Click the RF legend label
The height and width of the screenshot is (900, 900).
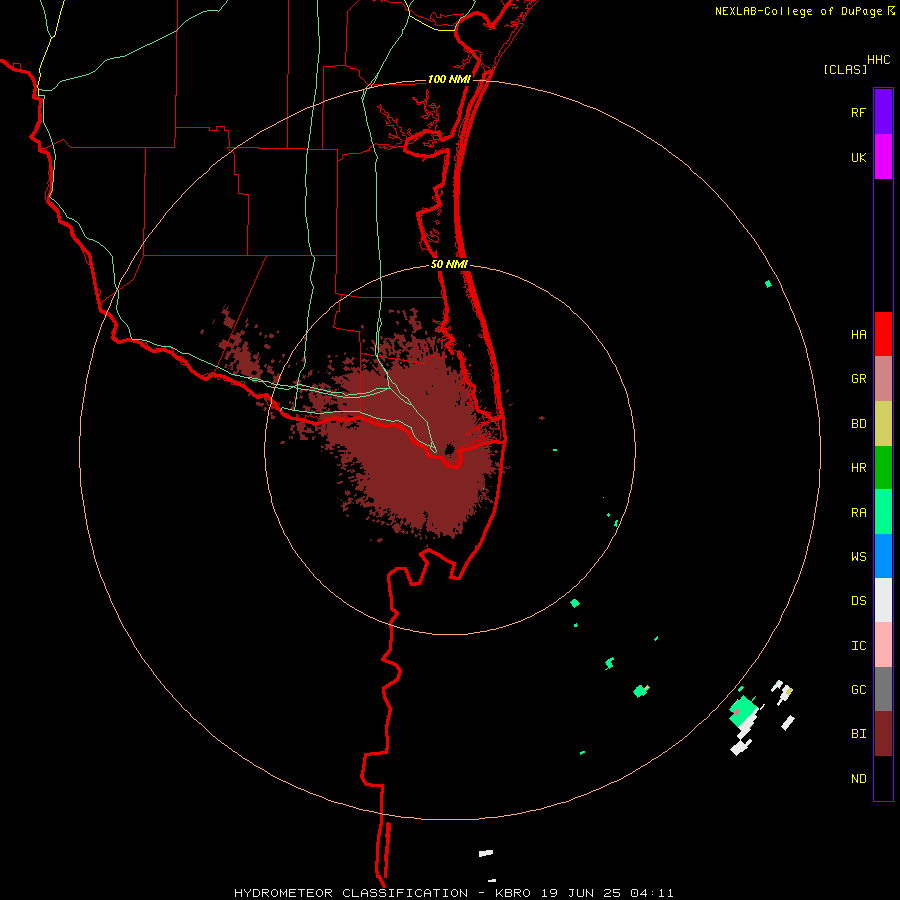click(x=858, y=113)
